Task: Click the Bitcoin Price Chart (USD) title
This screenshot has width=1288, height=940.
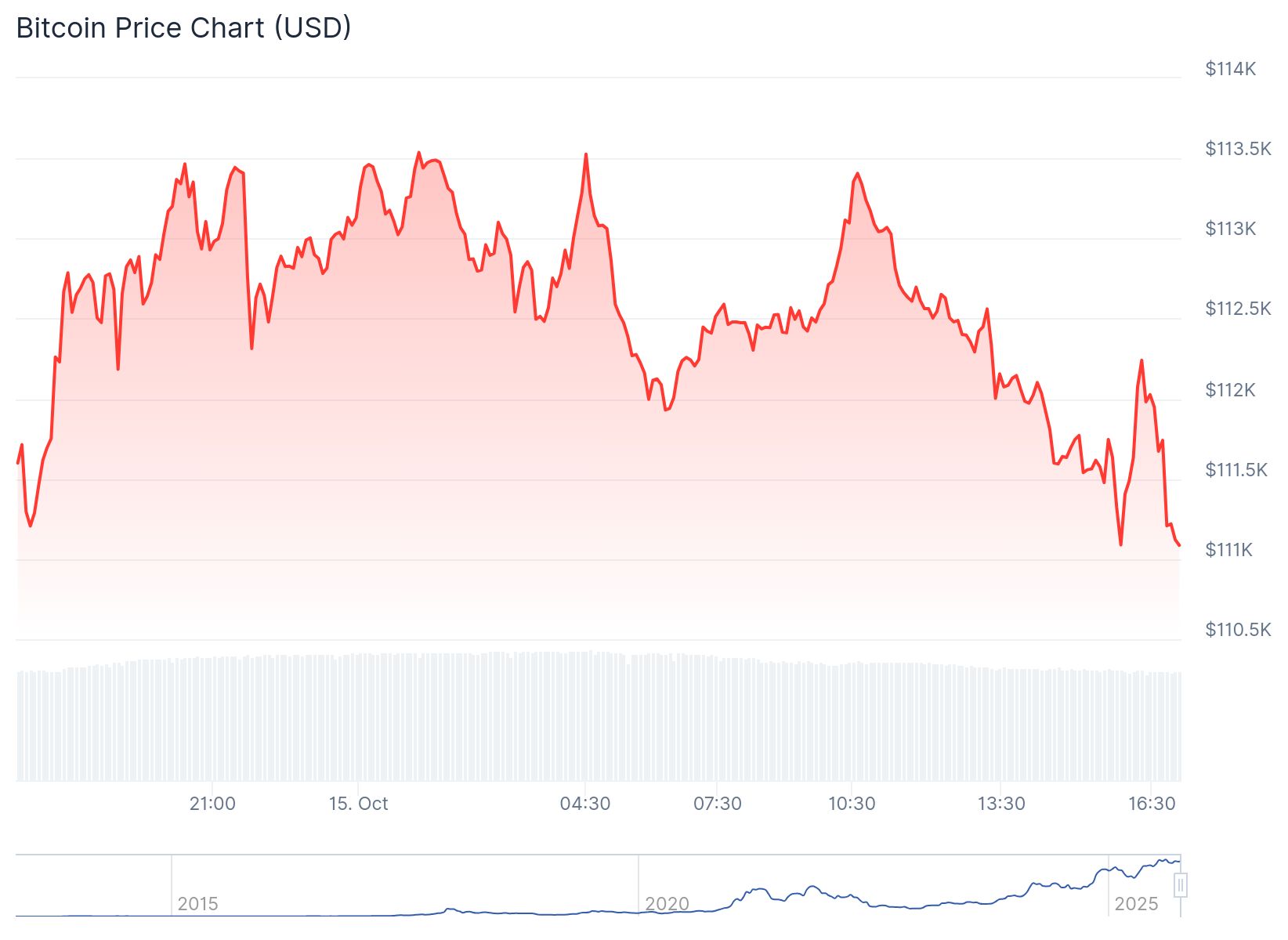Action: [x=183, y=28]
